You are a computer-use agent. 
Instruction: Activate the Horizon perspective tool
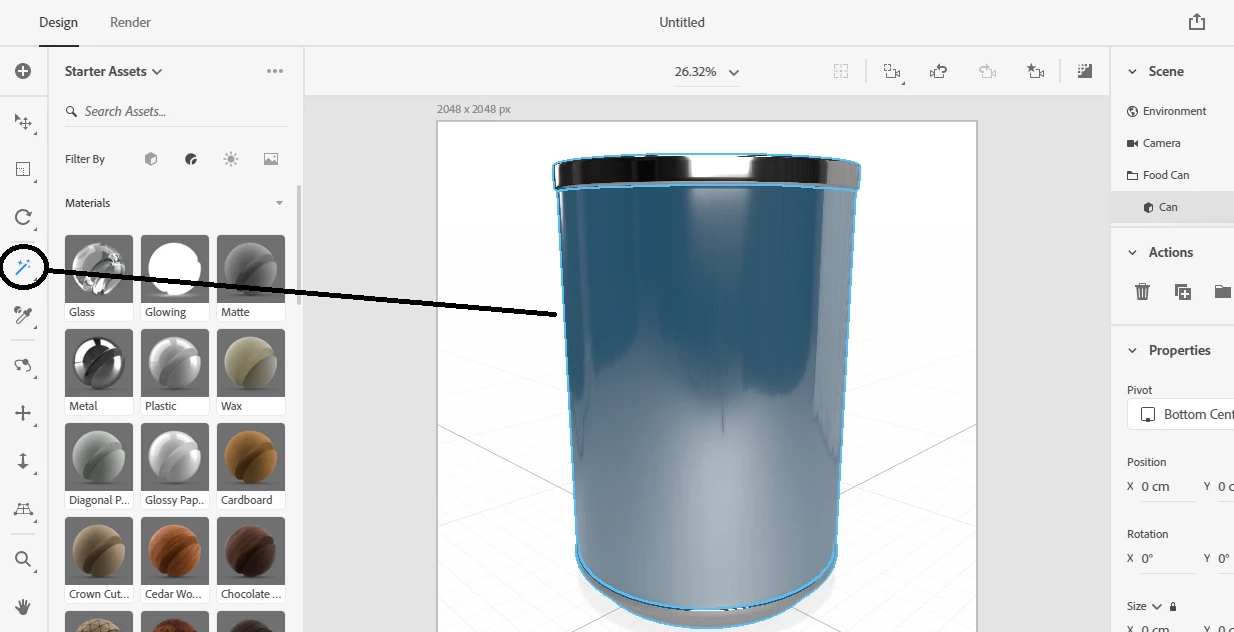click(x=23, y=510)
